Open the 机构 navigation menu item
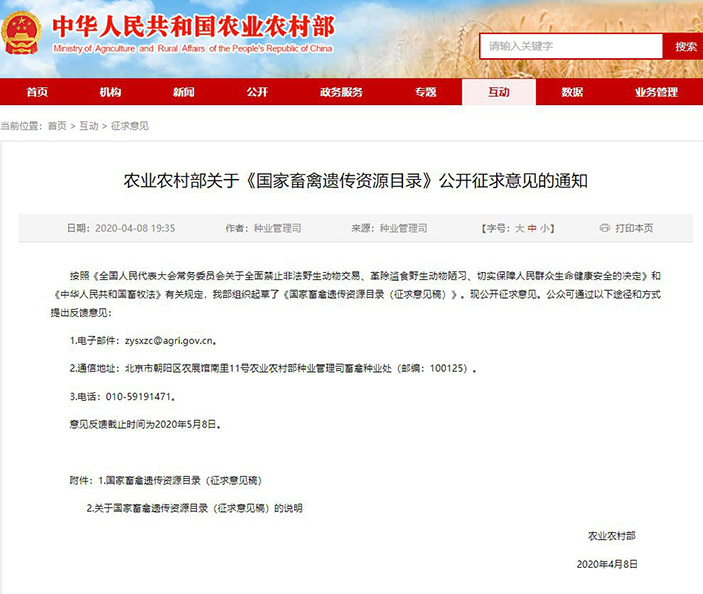Viewport: 703px width, 594px height. [x=110, y=92]
